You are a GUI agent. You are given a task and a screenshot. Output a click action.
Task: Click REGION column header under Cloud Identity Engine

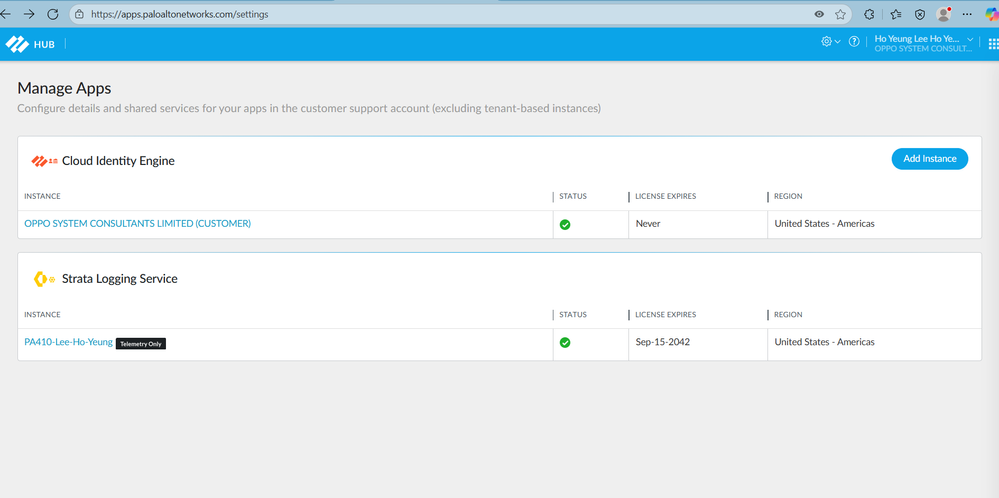click(788, 196)
